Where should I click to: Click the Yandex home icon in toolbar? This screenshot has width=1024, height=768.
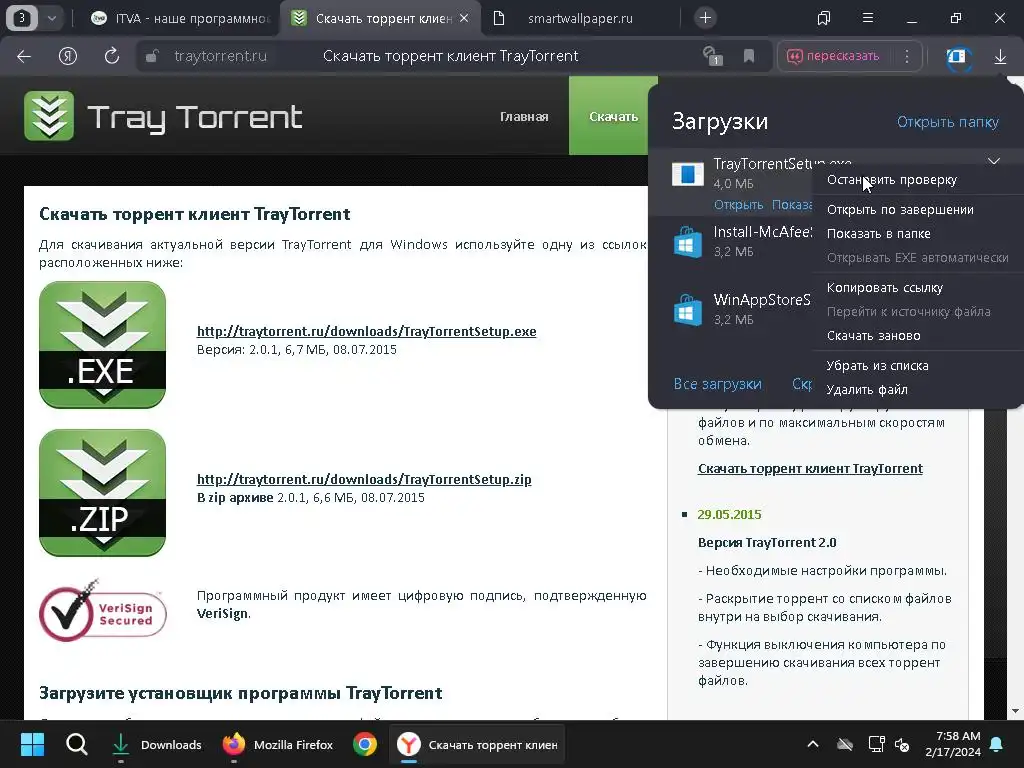click(67, 56)
